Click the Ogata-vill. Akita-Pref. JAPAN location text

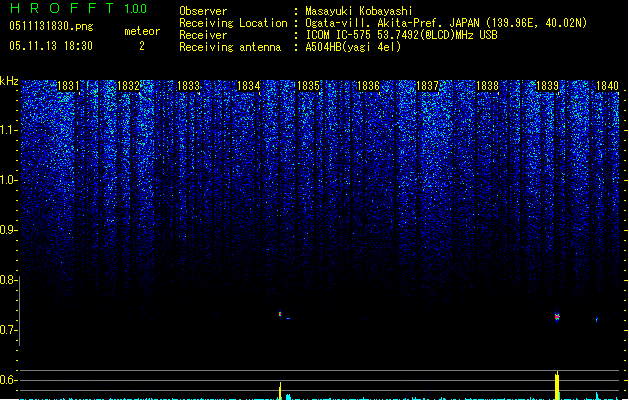(x=446, y=23)
